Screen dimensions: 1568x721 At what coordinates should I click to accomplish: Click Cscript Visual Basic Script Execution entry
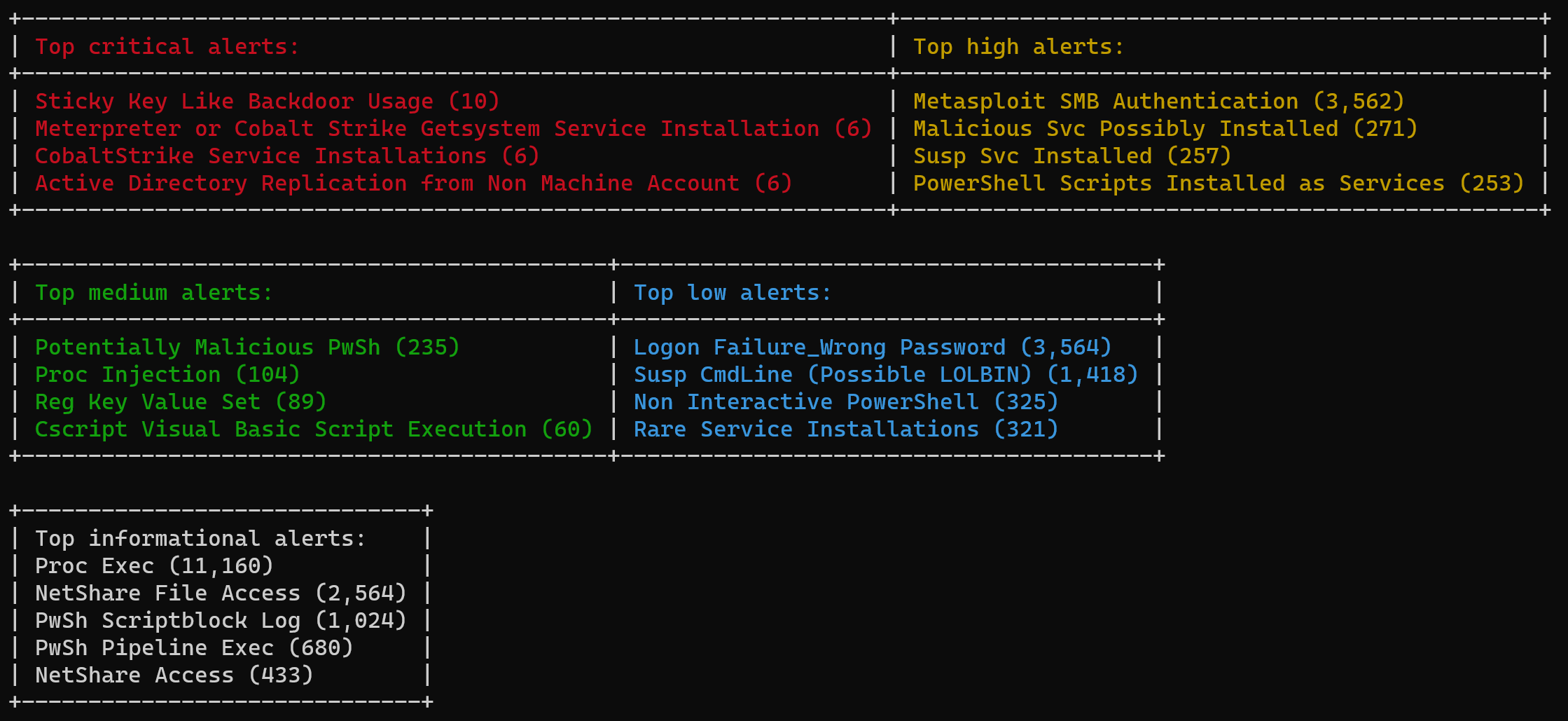coord(313,429)
